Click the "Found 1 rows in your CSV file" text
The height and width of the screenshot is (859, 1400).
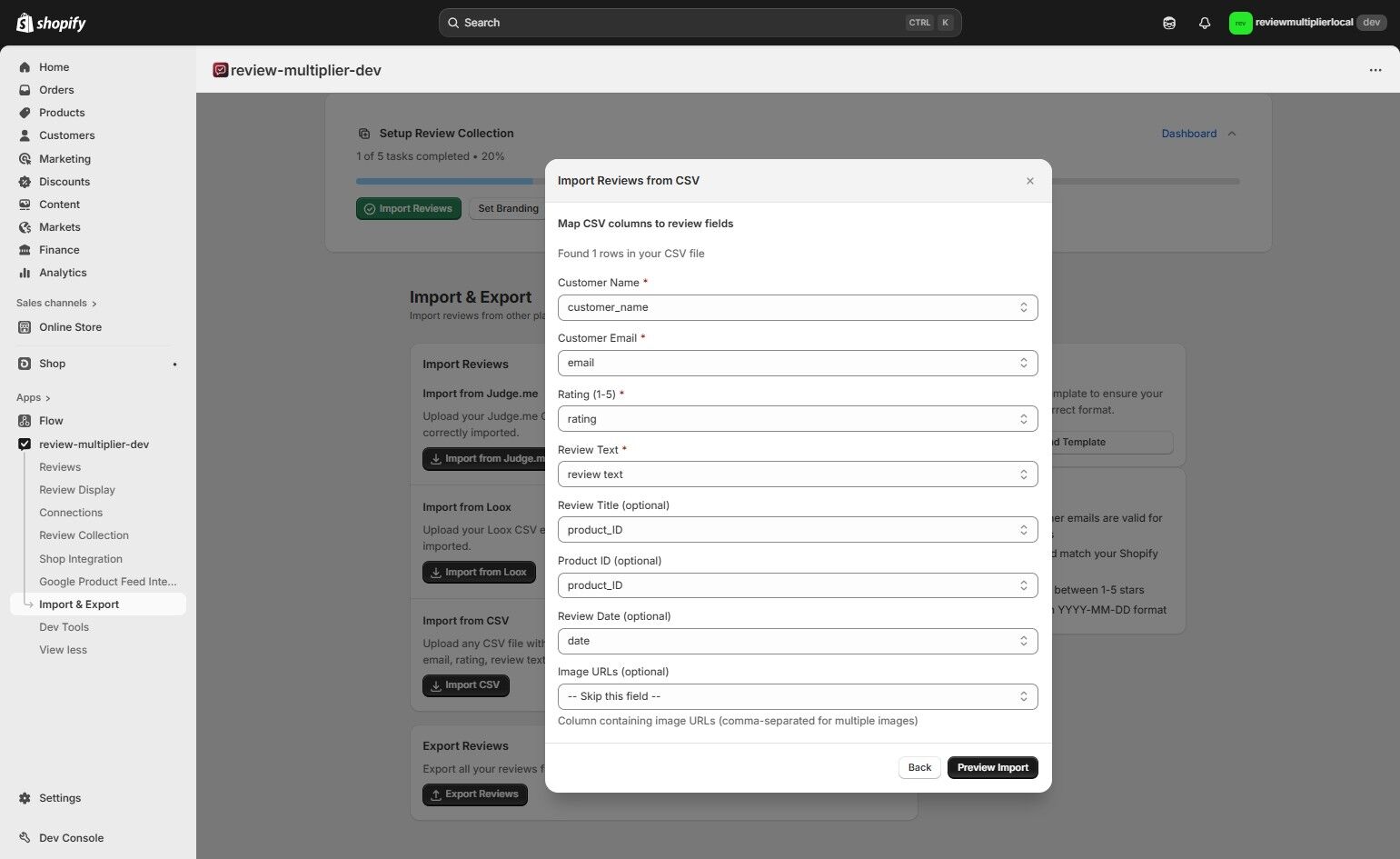point(631,254)
